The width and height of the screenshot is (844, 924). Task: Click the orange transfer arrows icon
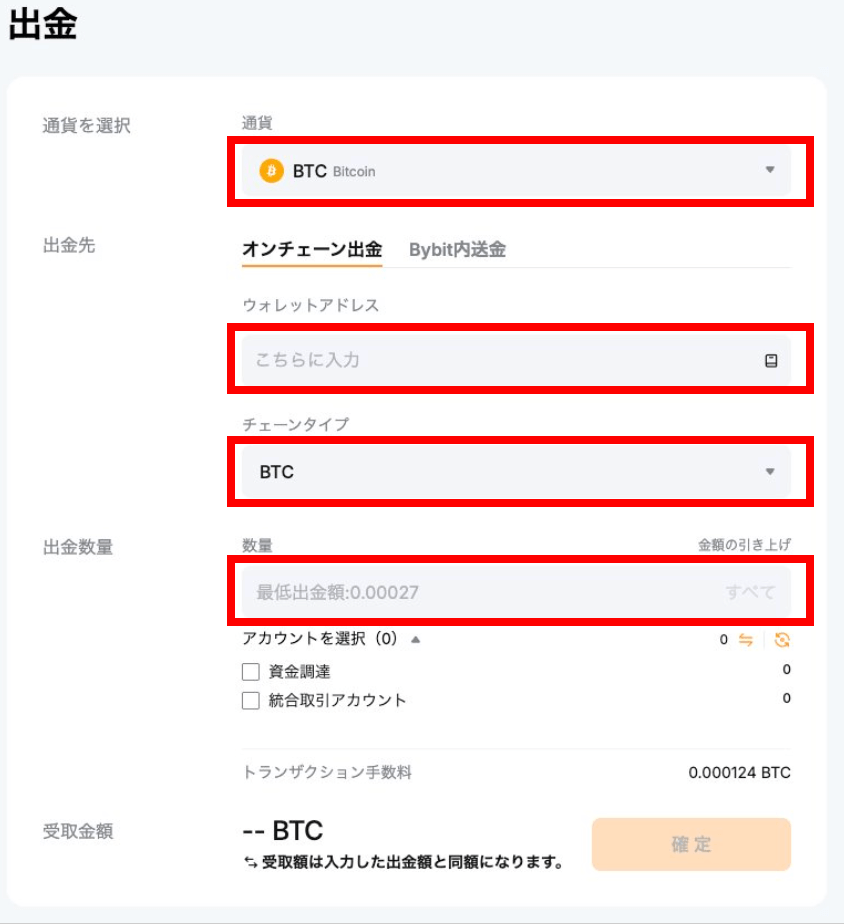tap(745, 640)
